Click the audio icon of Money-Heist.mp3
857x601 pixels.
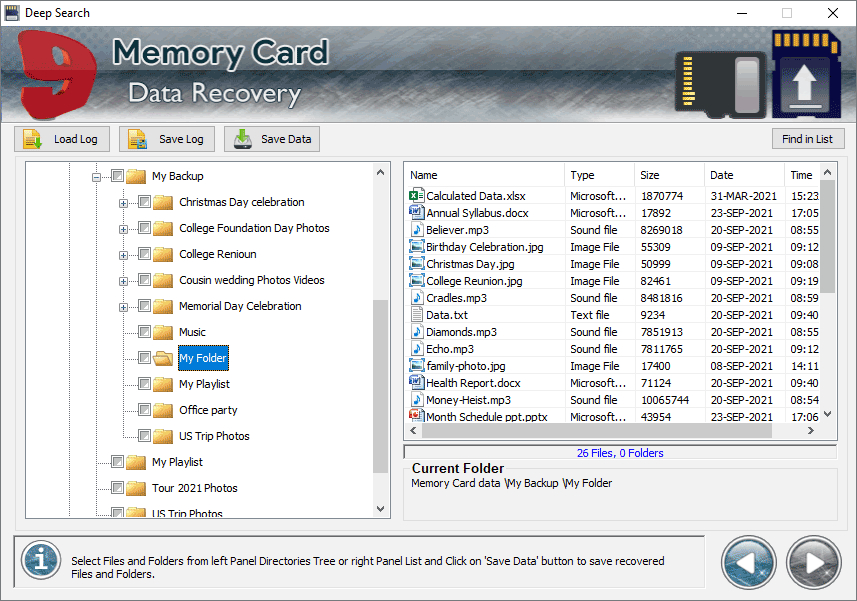pyautogui.click(x=416, y=399)
